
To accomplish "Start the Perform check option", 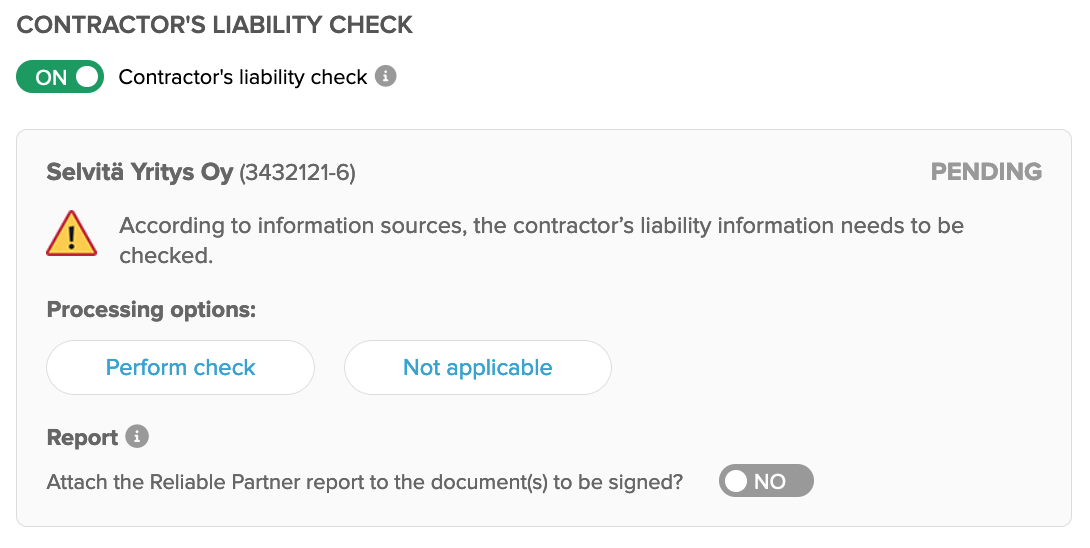I will tap(181, 367).
